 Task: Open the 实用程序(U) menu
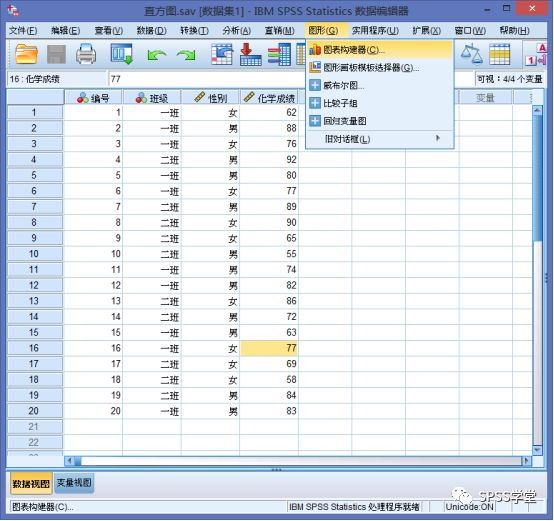click(375, 31)
